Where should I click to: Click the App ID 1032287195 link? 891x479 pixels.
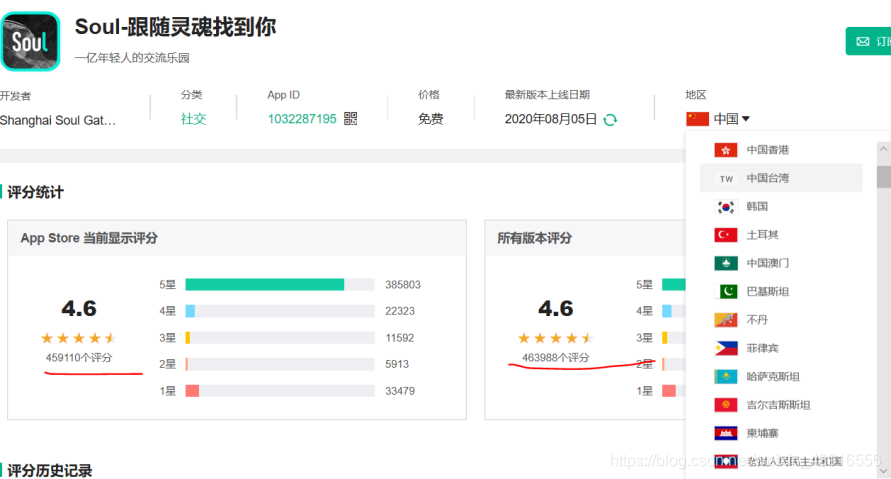click(302, 119)
